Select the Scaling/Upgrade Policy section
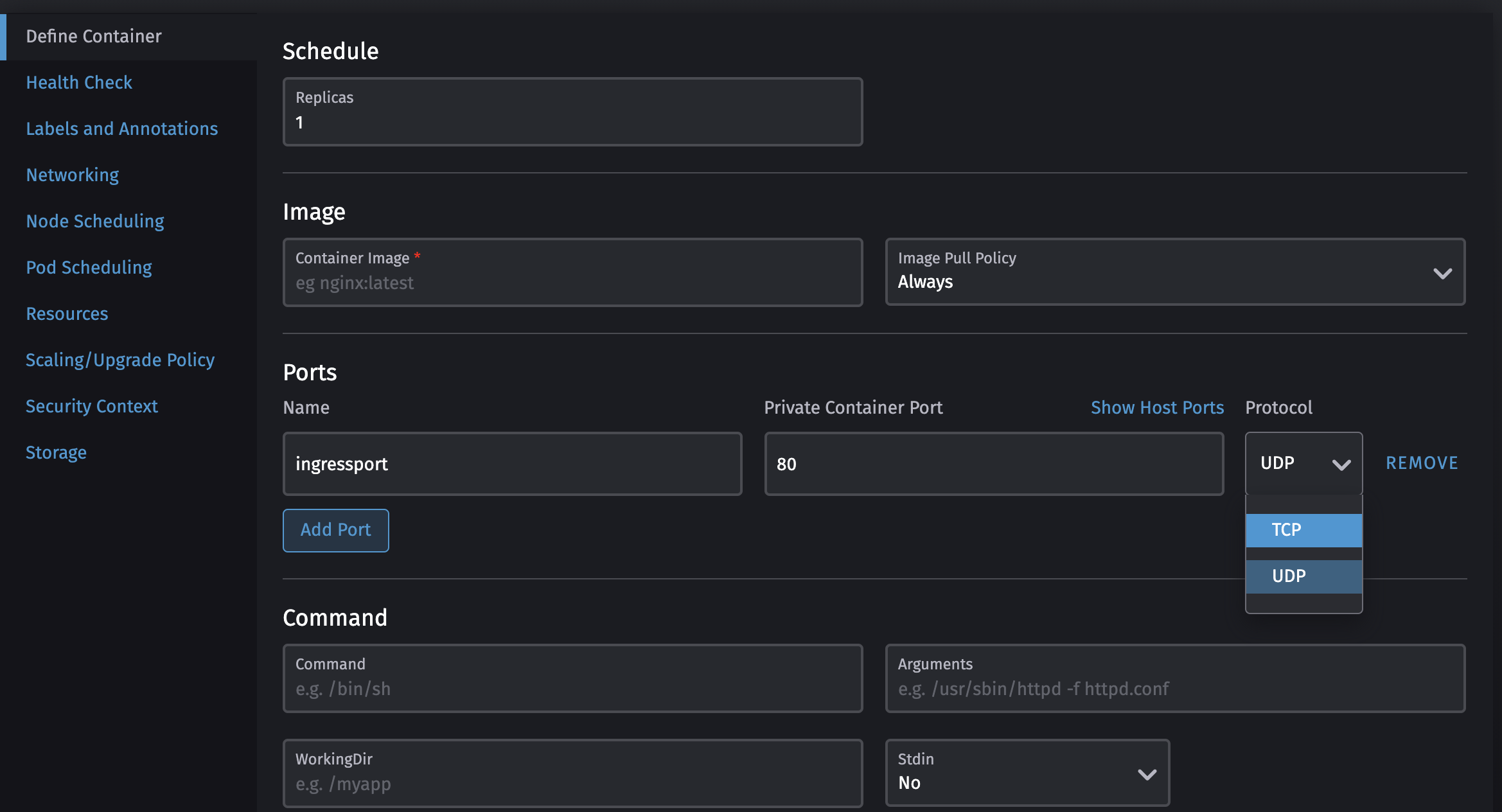1502x812 pixels. 119,360
